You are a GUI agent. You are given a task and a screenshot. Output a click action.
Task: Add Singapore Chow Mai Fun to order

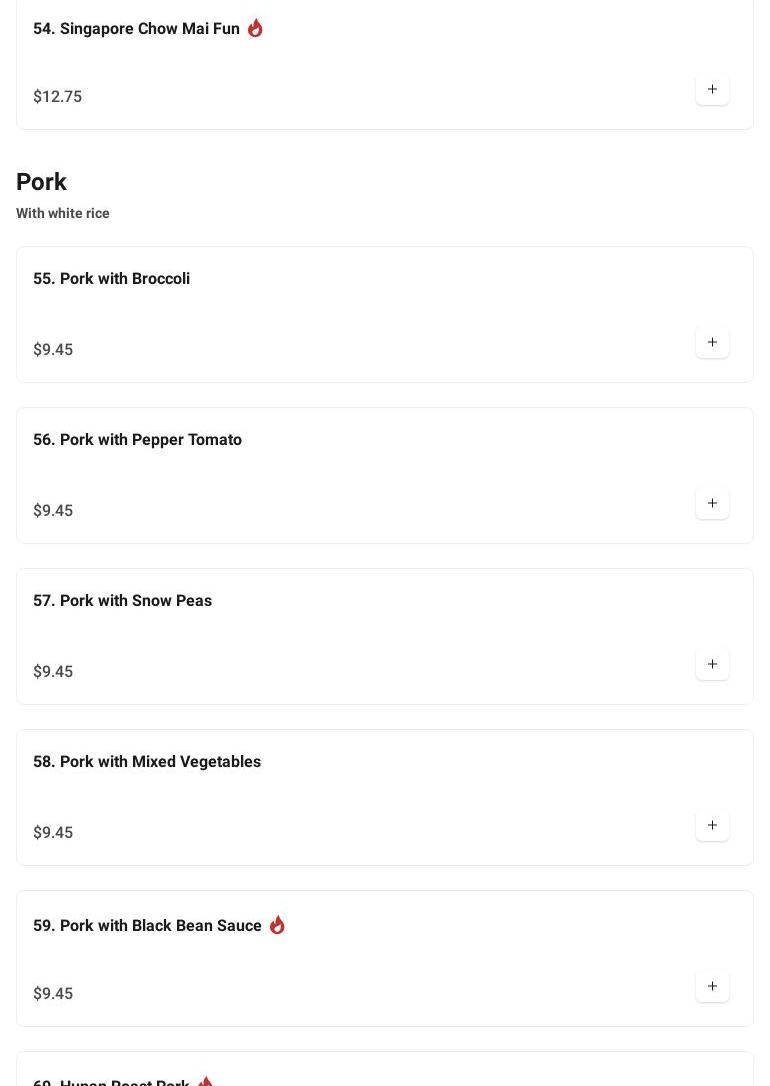(712, 90)
